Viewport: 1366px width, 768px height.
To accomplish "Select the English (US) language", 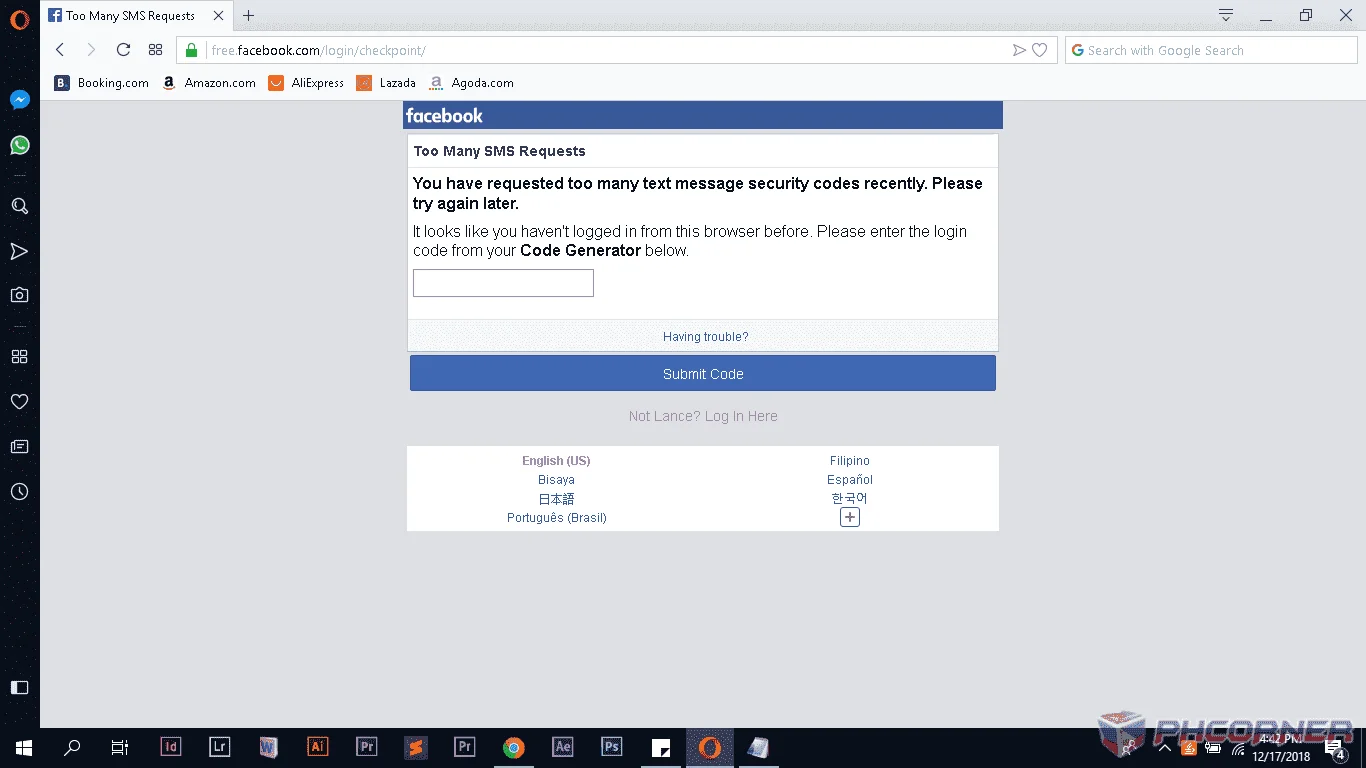I will 556,461.
